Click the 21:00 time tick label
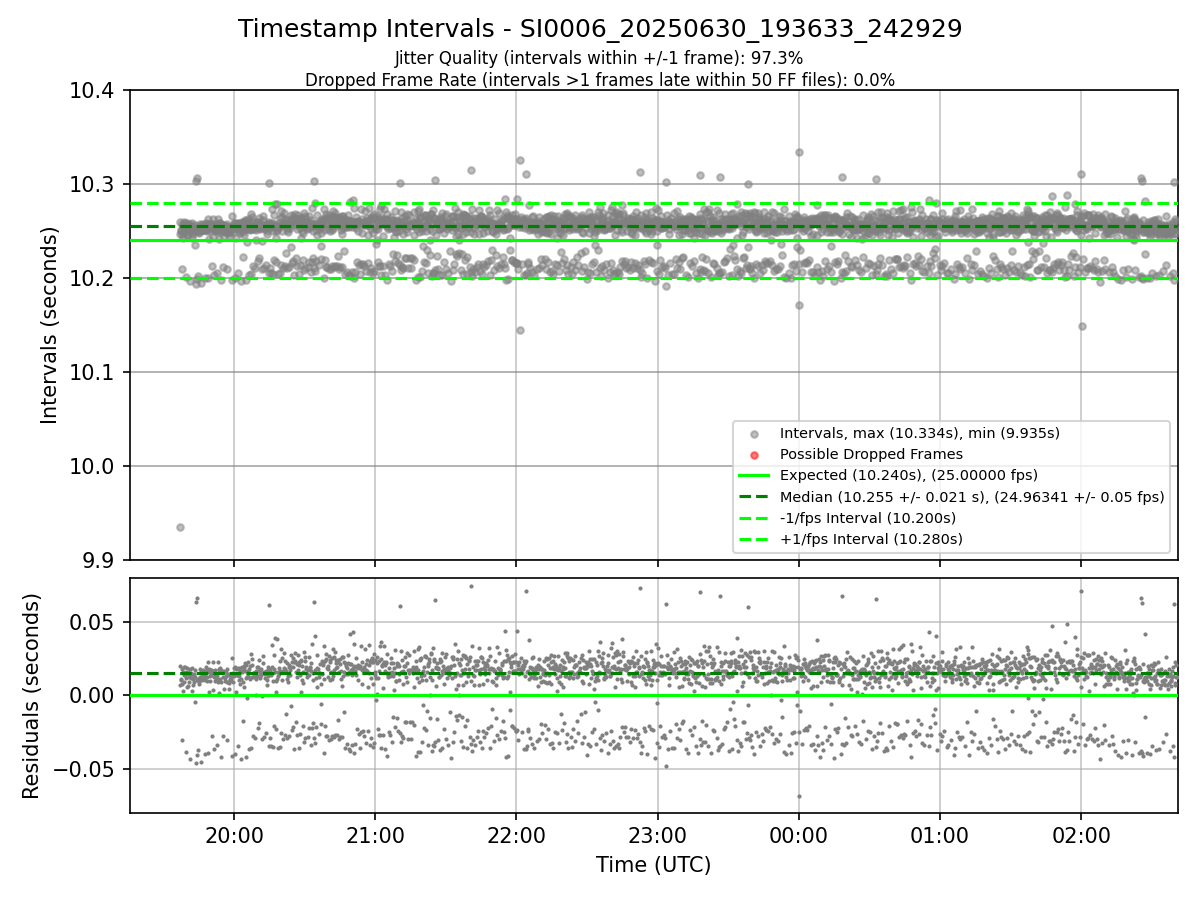Viewport: 1200px width, 900px height. coord(375,837)
